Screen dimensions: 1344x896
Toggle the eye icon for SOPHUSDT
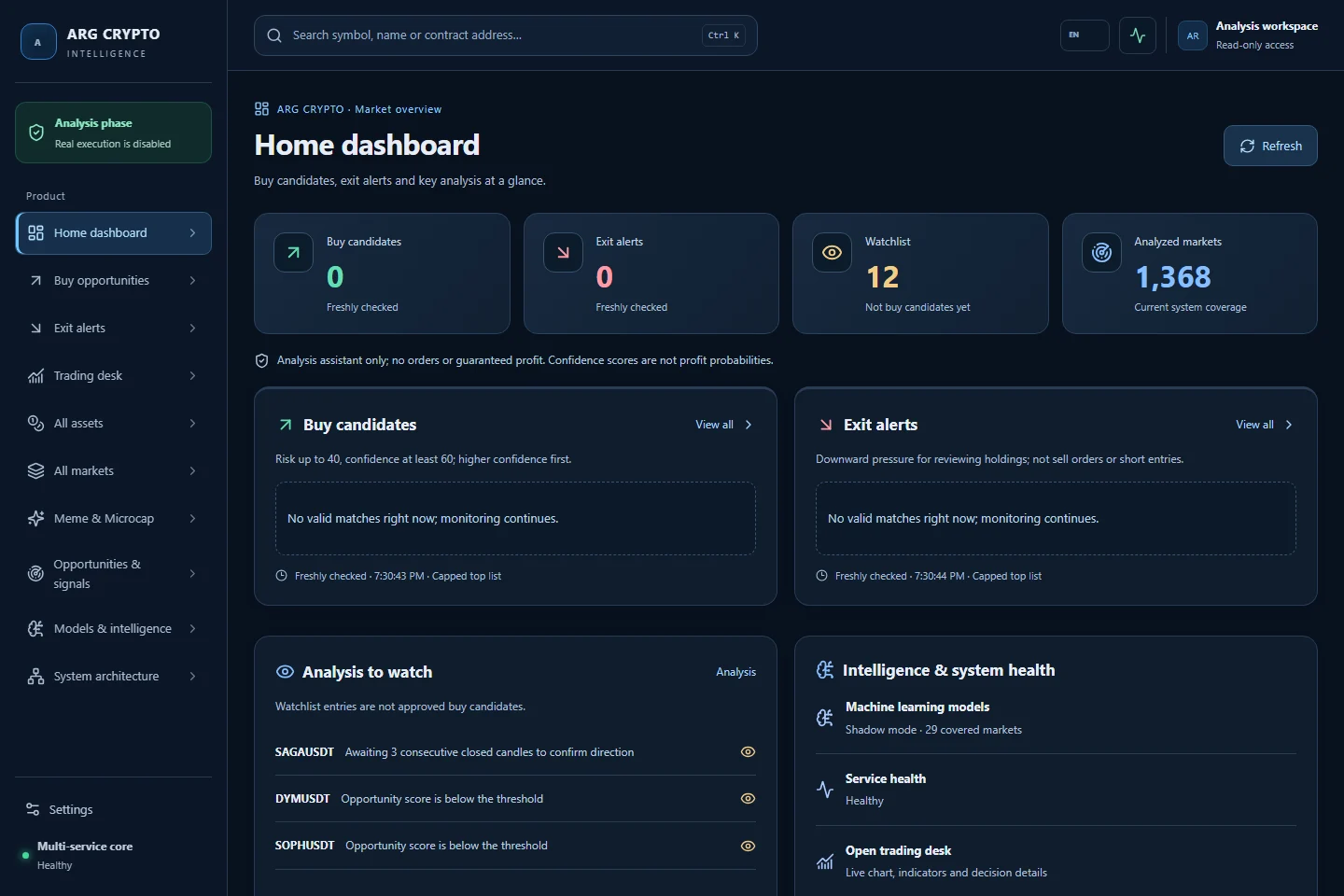pyautogui.click(x=748, y=846)
